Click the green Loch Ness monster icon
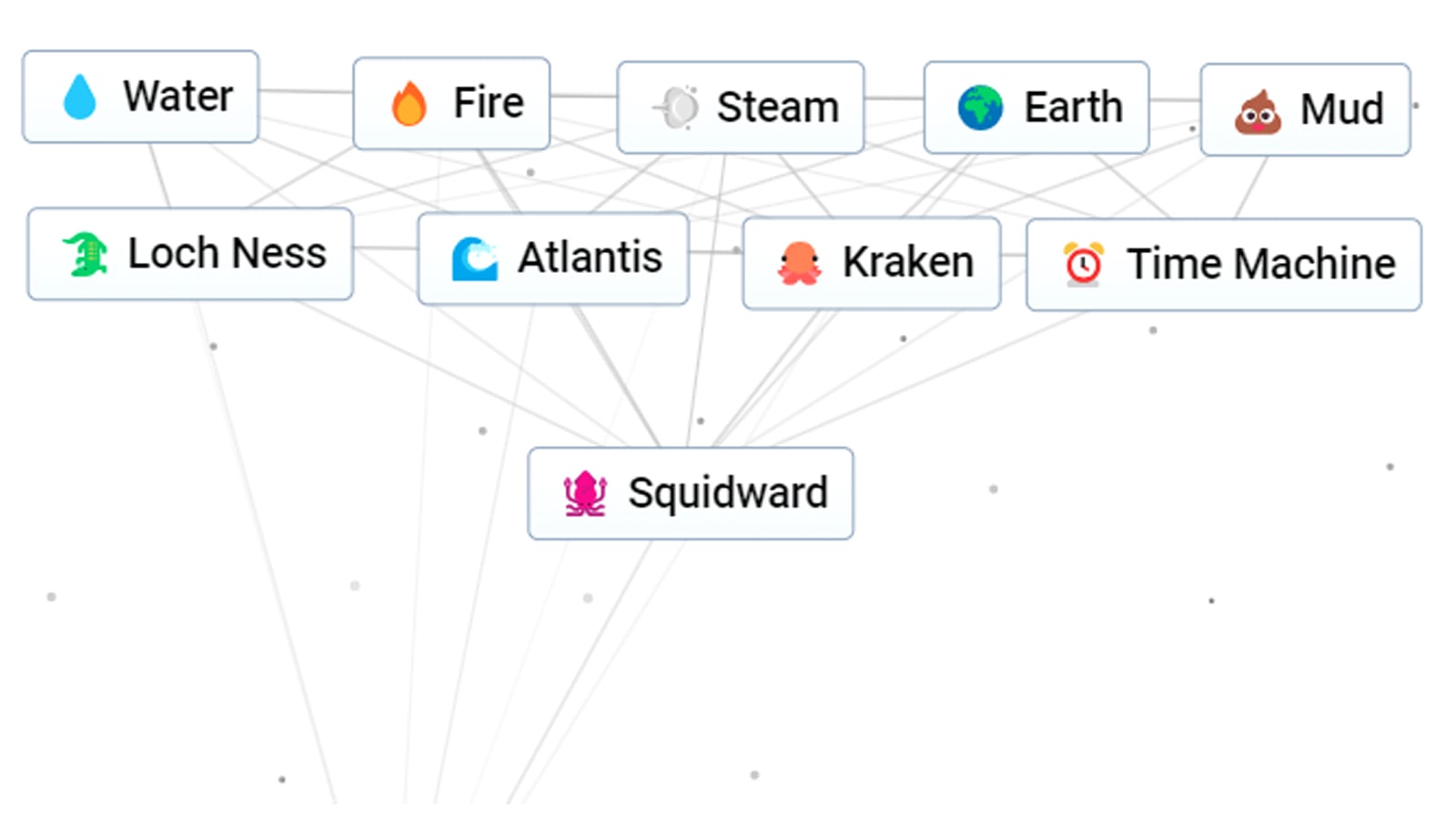The height and width of the screenshot is (819, 1456). tap(86, 254)
